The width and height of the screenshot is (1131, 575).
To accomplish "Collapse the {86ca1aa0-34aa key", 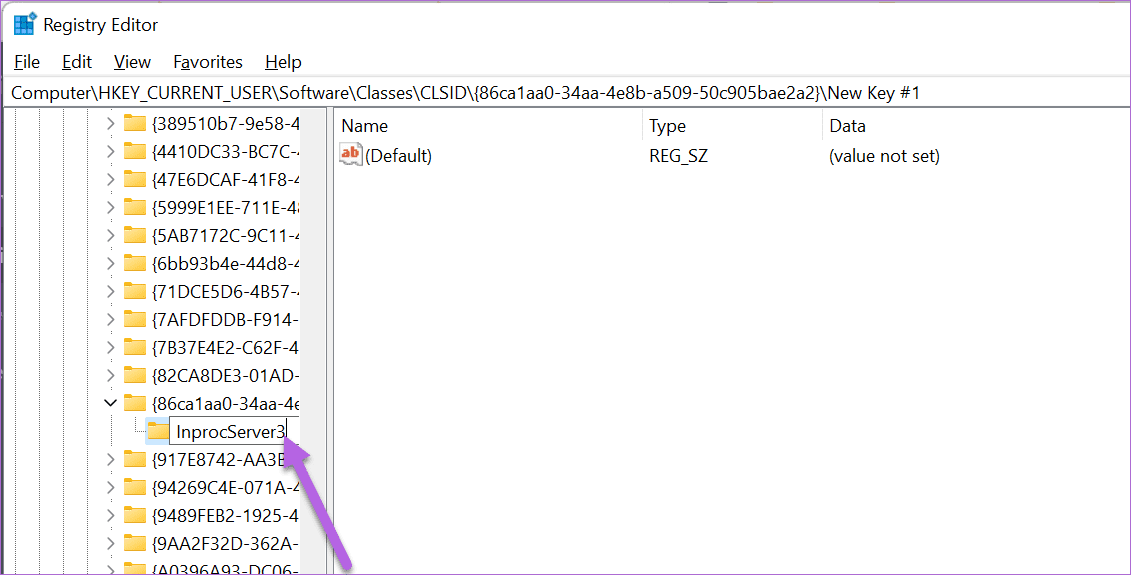I will (110, 403).
